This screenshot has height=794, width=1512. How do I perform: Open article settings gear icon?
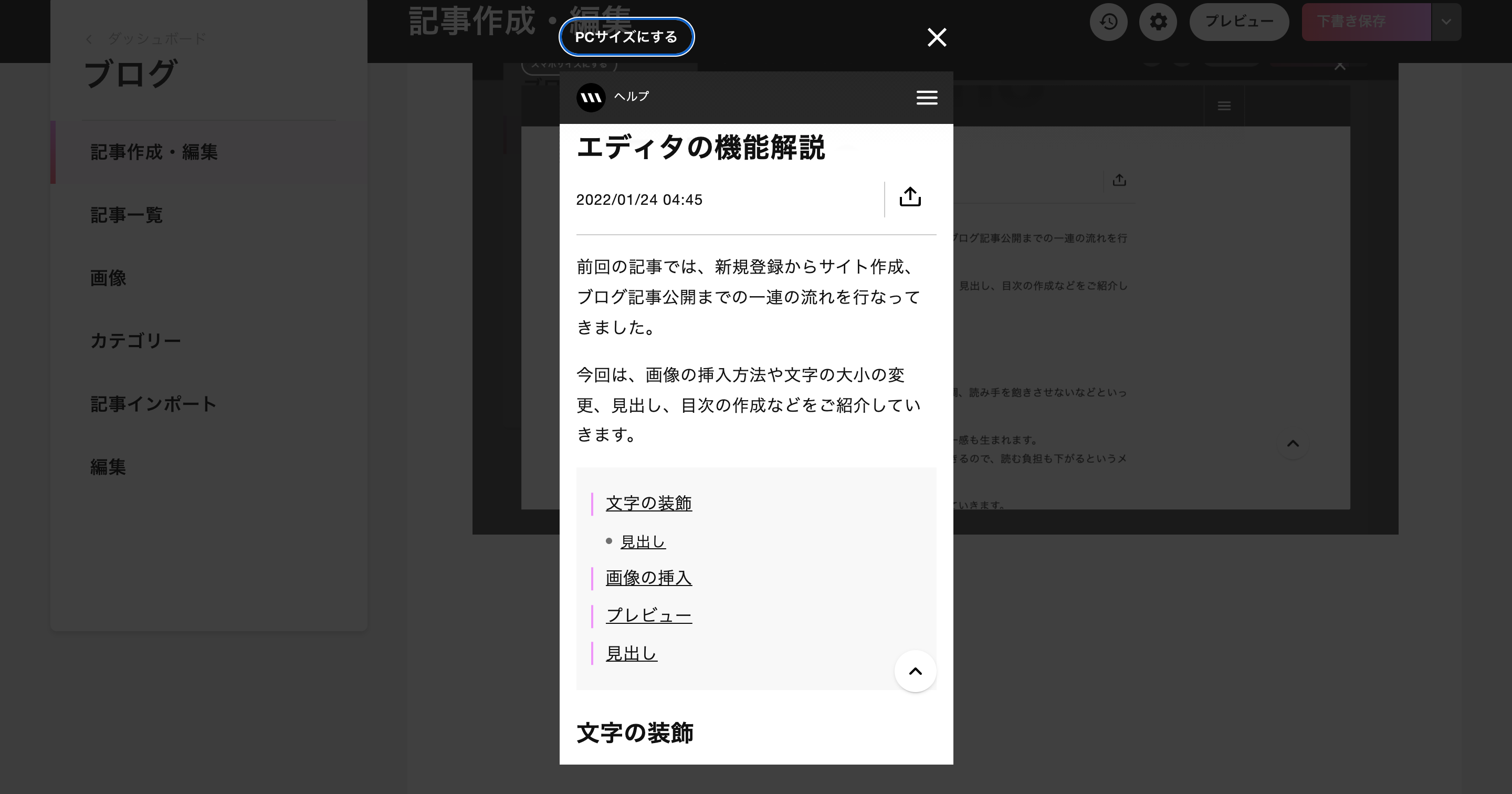[1158, 22]
